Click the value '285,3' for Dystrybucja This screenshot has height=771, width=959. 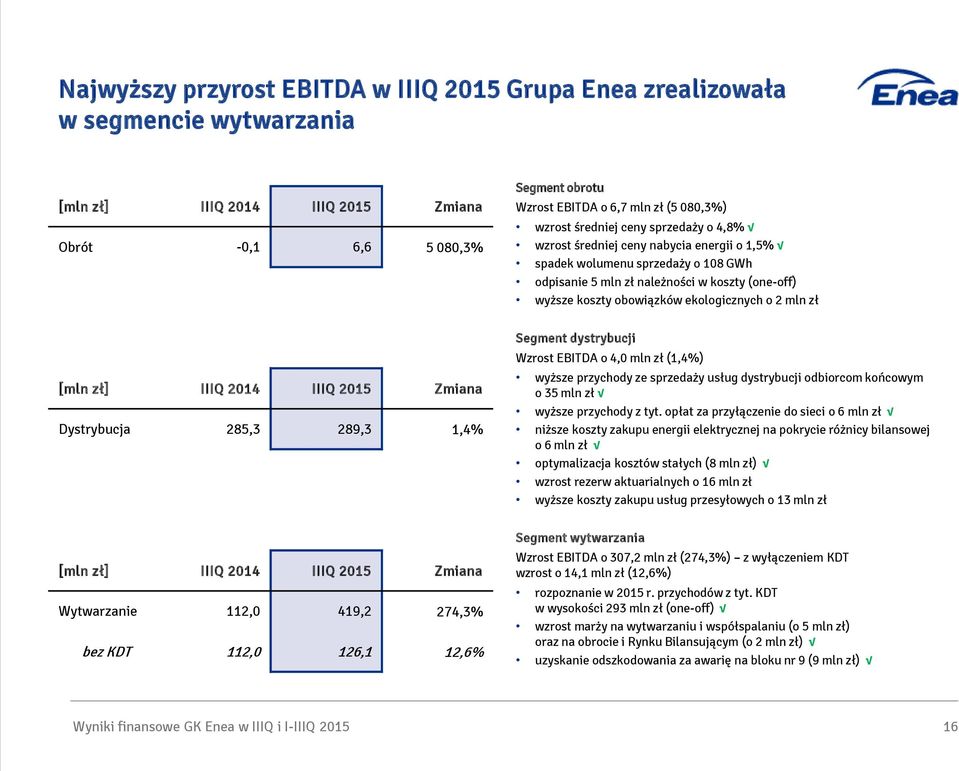(243, 429)
